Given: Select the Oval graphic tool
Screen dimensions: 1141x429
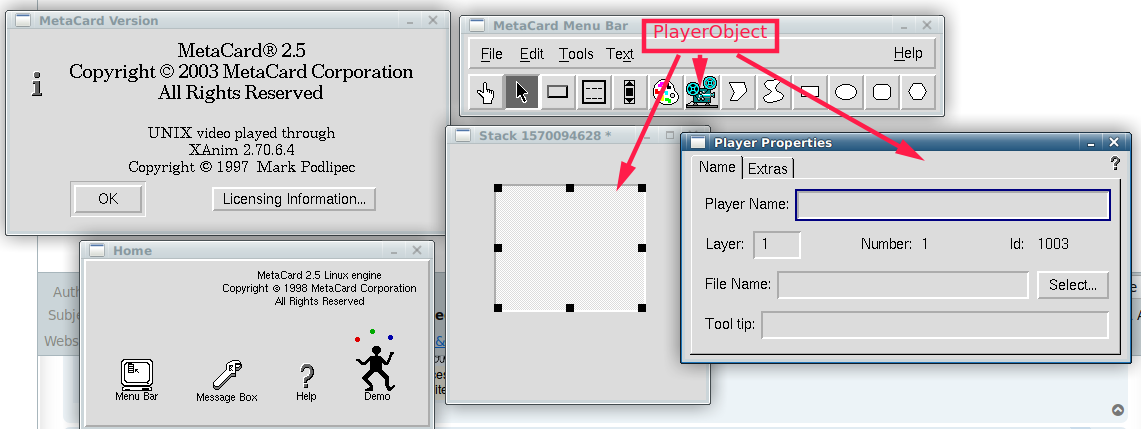Looking at the screenshot, I should pyautogui.click(x=846, y=92).
